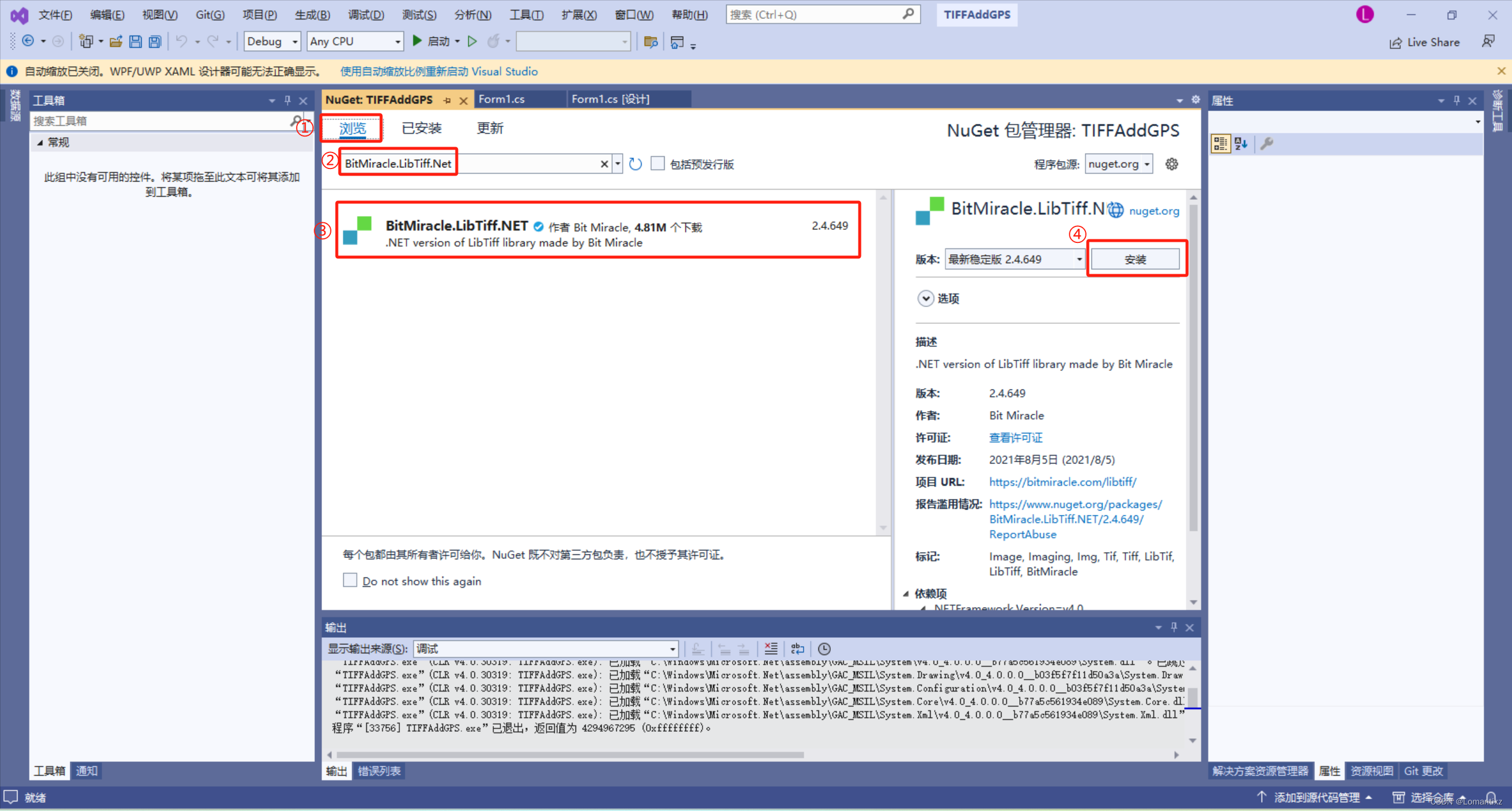The height and width of the screenshot is (811, 1512).
Task: Click the save all files icon
Action: click(154, 41)
